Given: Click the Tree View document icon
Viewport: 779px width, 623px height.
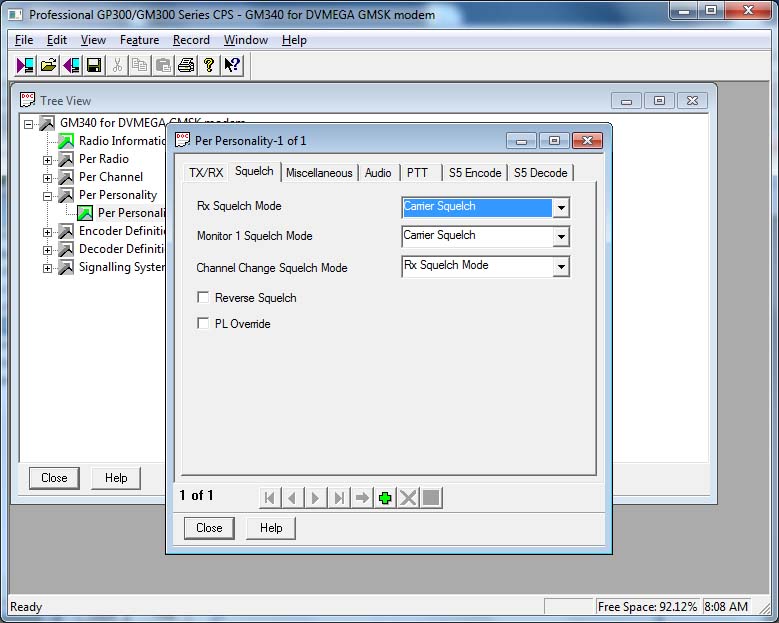Looking at the screenshot, I should point(27,99).
